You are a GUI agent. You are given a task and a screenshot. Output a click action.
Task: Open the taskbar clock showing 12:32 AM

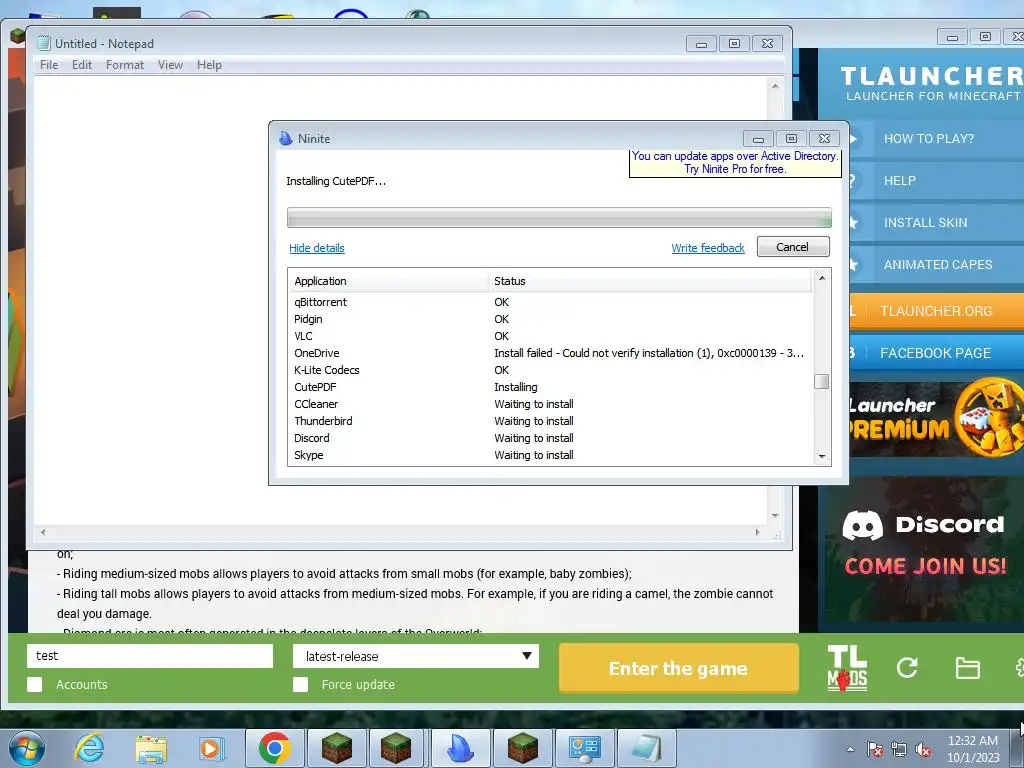(973, 748)
